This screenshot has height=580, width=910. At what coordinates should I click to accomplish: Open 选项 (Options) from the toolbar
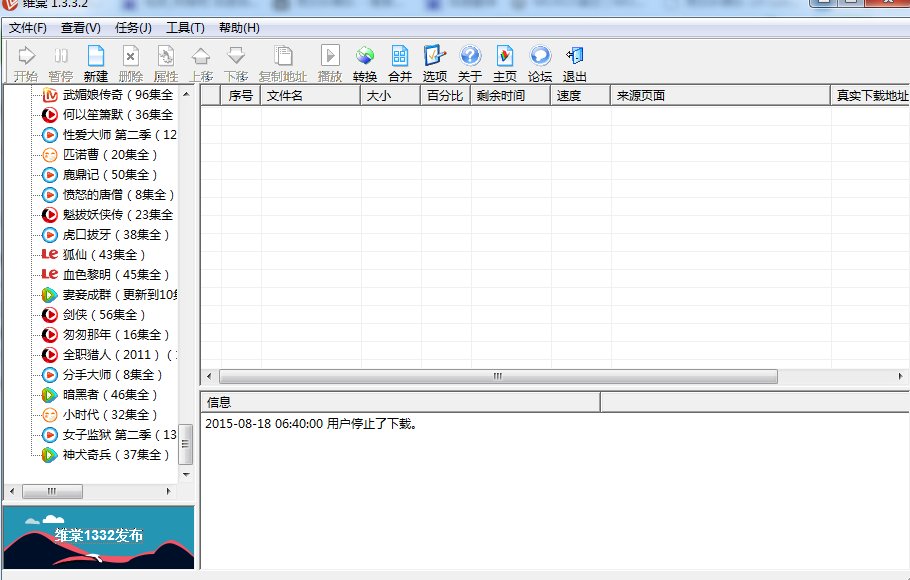(x=435, y=62)
